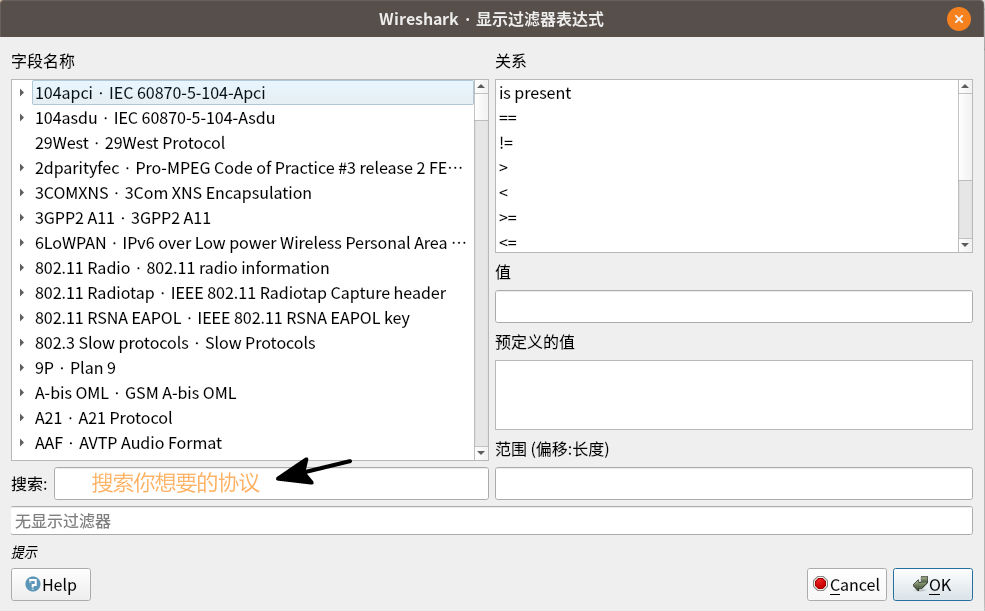Click field list scrollbar down arrow
The height and width of the screenshot is (611, 985).
click(481, 453)
